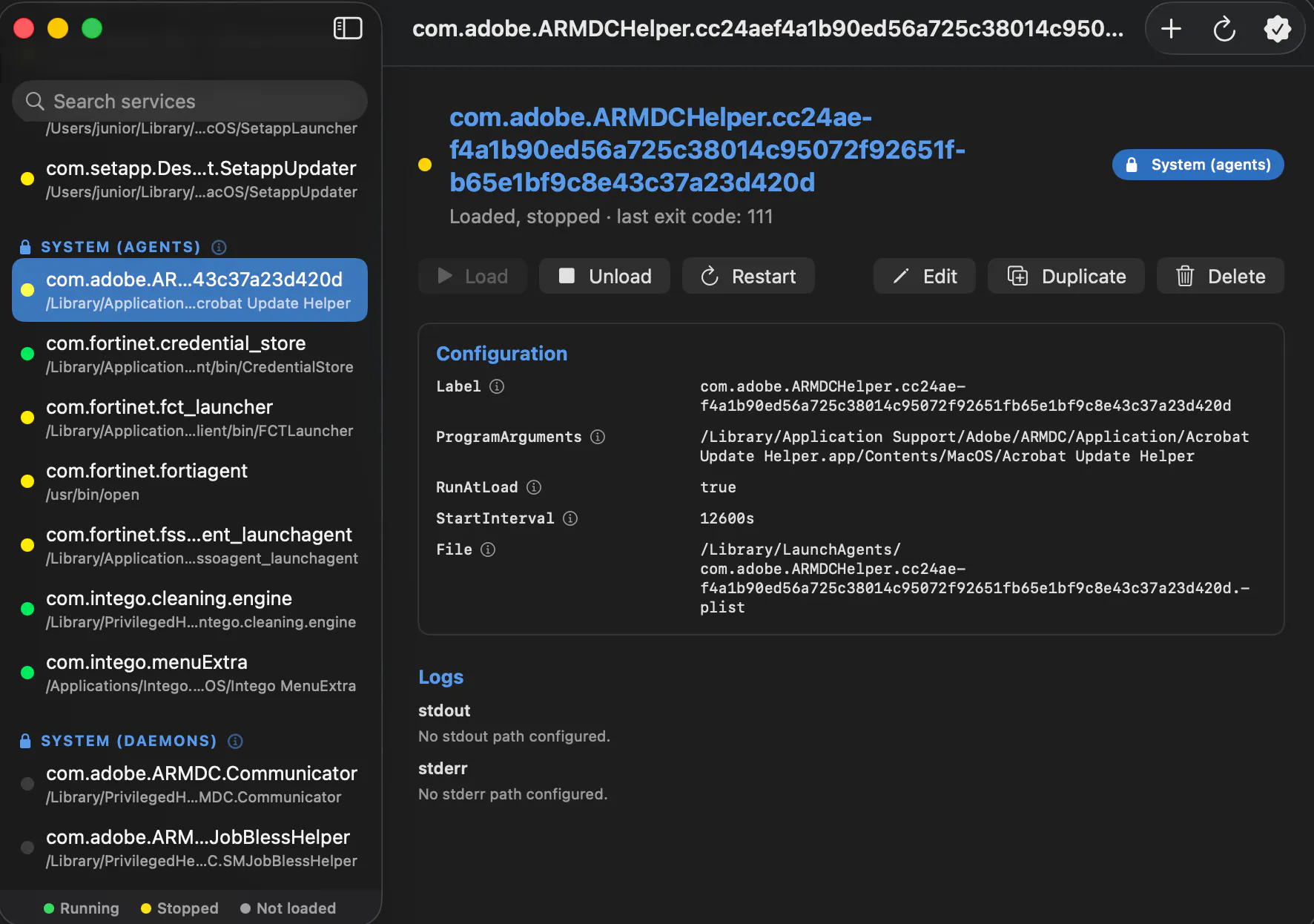This screenshot has height=924, width=1314.
Task: Select com.intego.cleaning.engine service
Action: tap(190, 609)
